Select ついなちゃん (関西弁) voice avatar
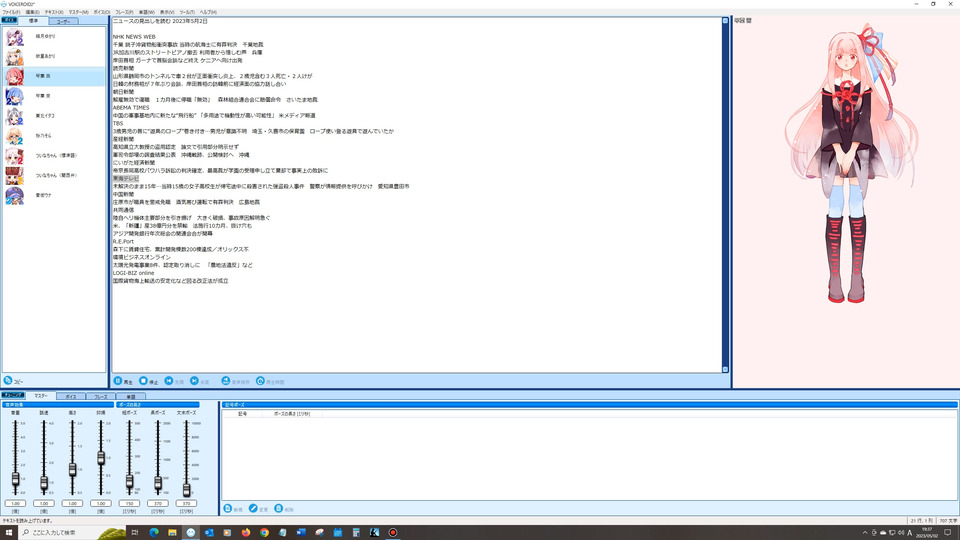Image resolution: width=960 pixels, height=540 pixels. (x=15, y=176)
